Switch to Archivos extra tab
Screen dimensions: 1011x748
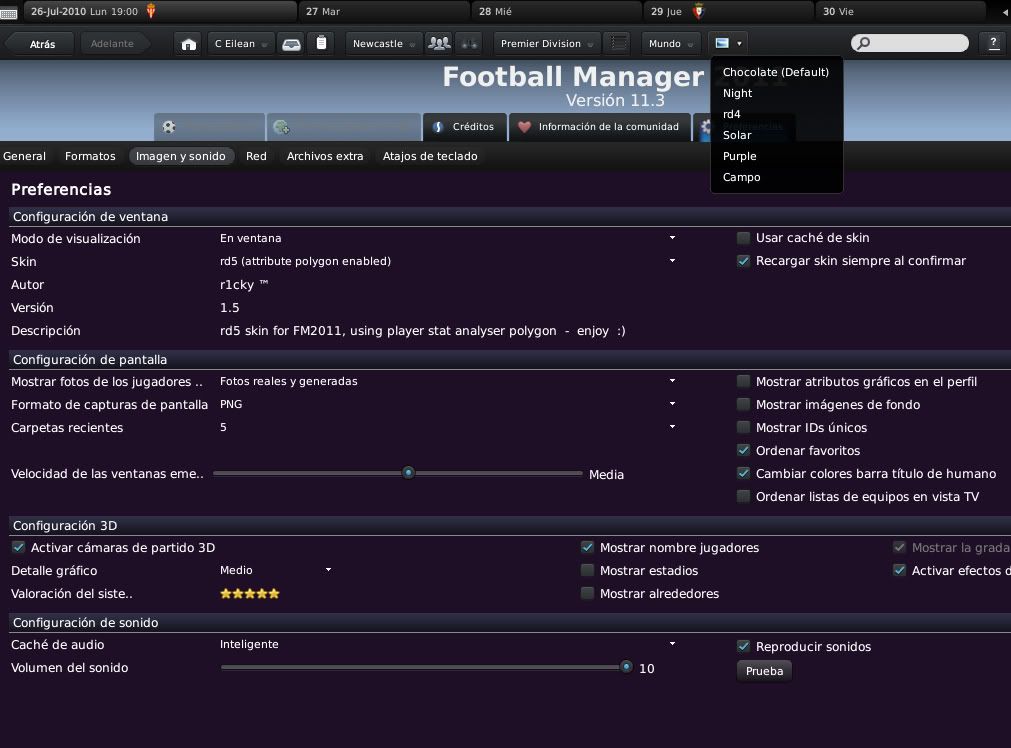325,156
